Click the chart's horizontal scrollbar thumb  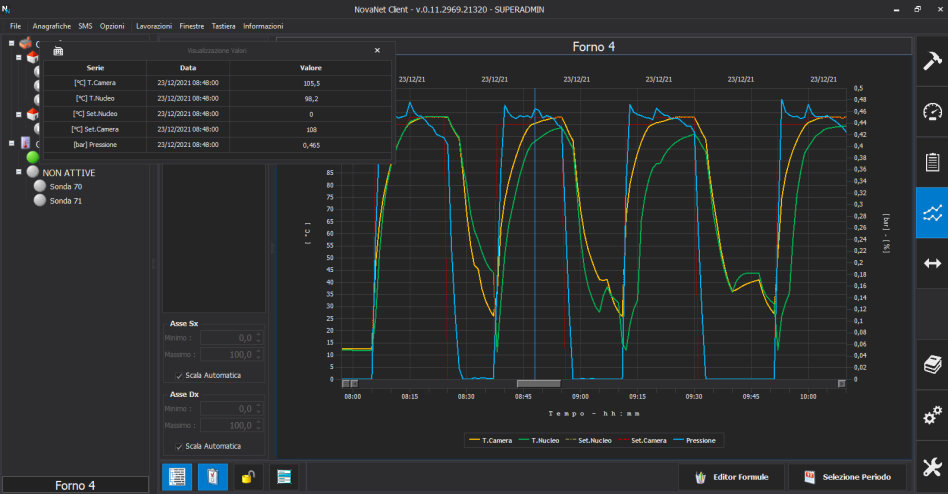[x=538, y=383]
